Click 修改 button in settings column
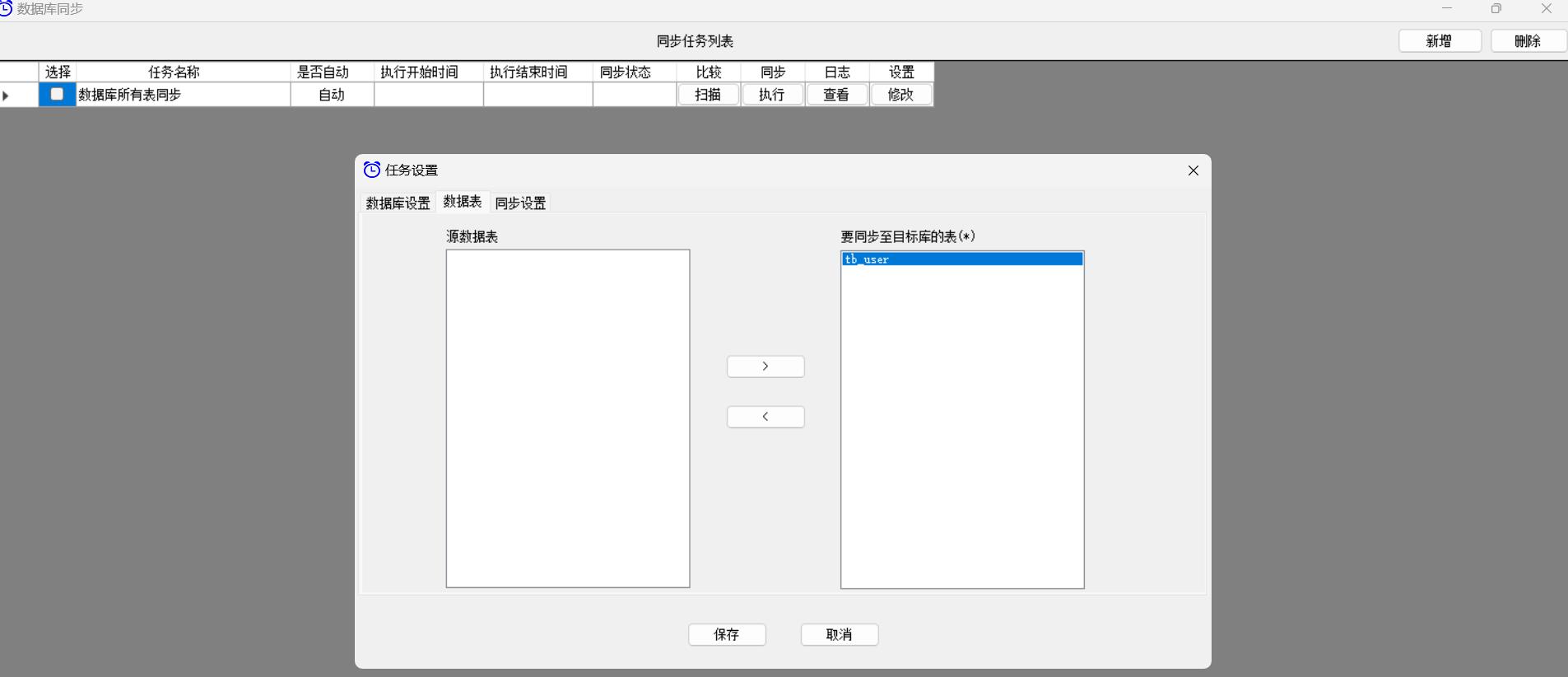1568x677 pixels. [x=900, y=95]
